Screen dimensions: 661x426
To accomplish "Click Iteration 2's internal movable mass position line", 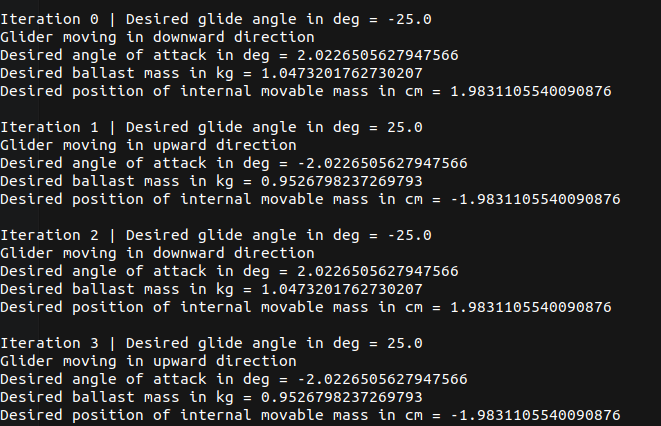I will tap(306, 307).
